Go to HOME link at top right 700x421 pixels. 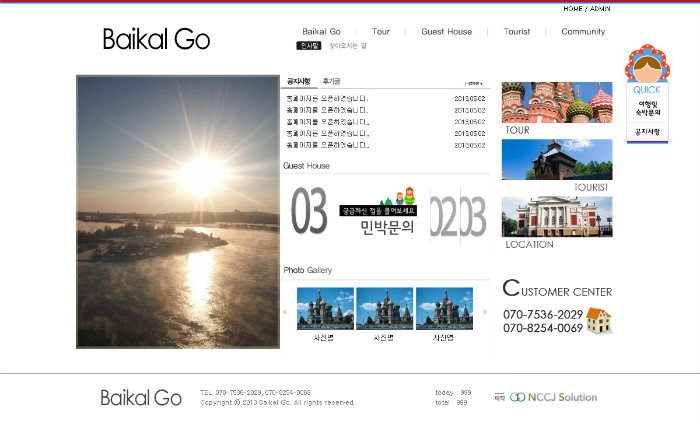573,8
